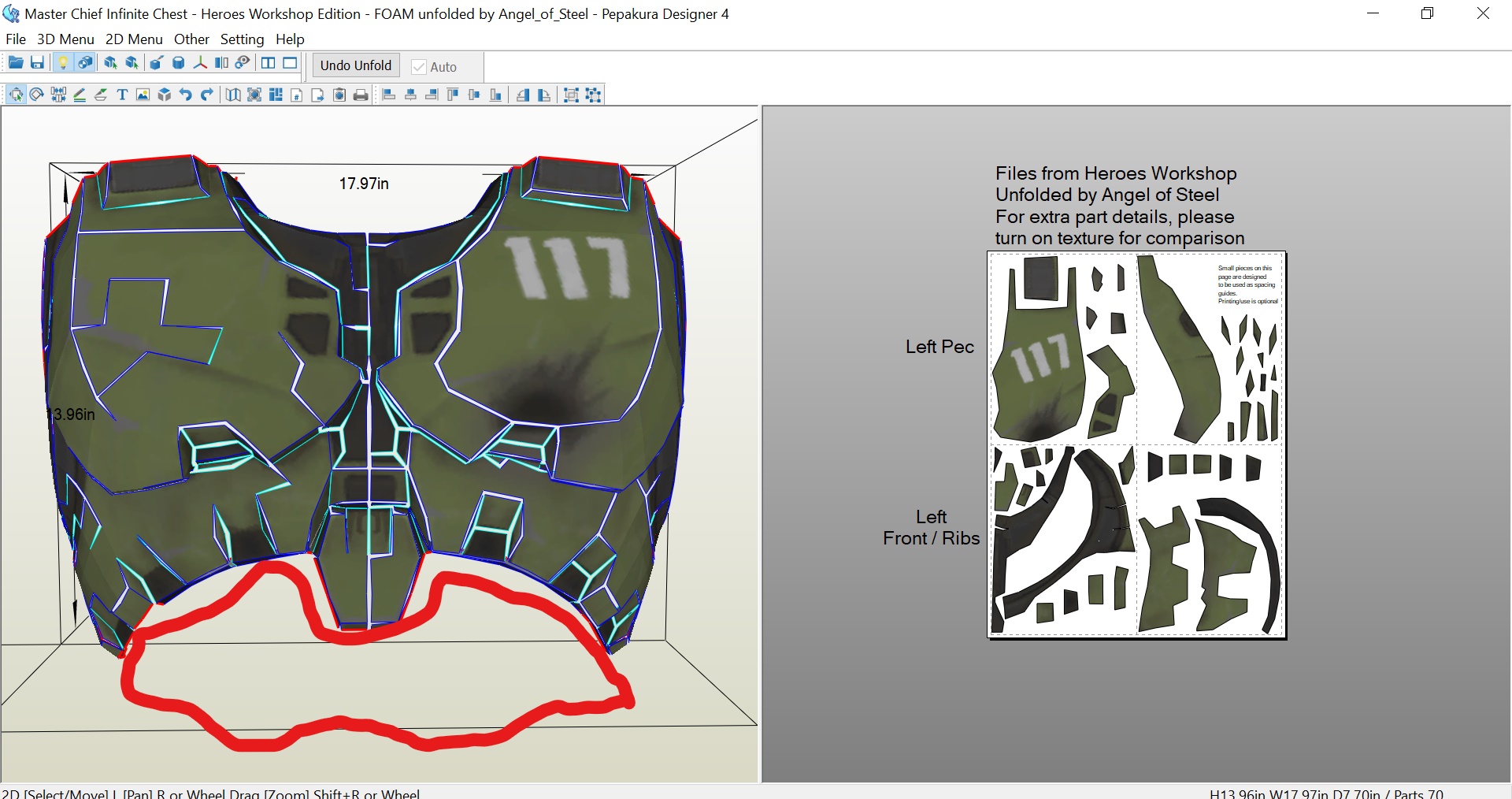Switch to split two-pane window layout

(x=269, y=63)
